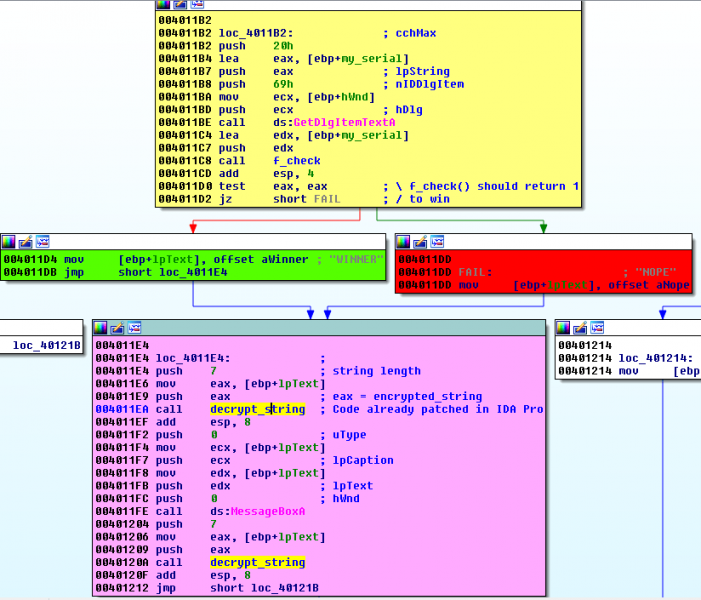Click the loc_4011B2: label in the yellow node
Image resolution: width=701 pixels, height=600 pixels.
[x=256, y=33]
